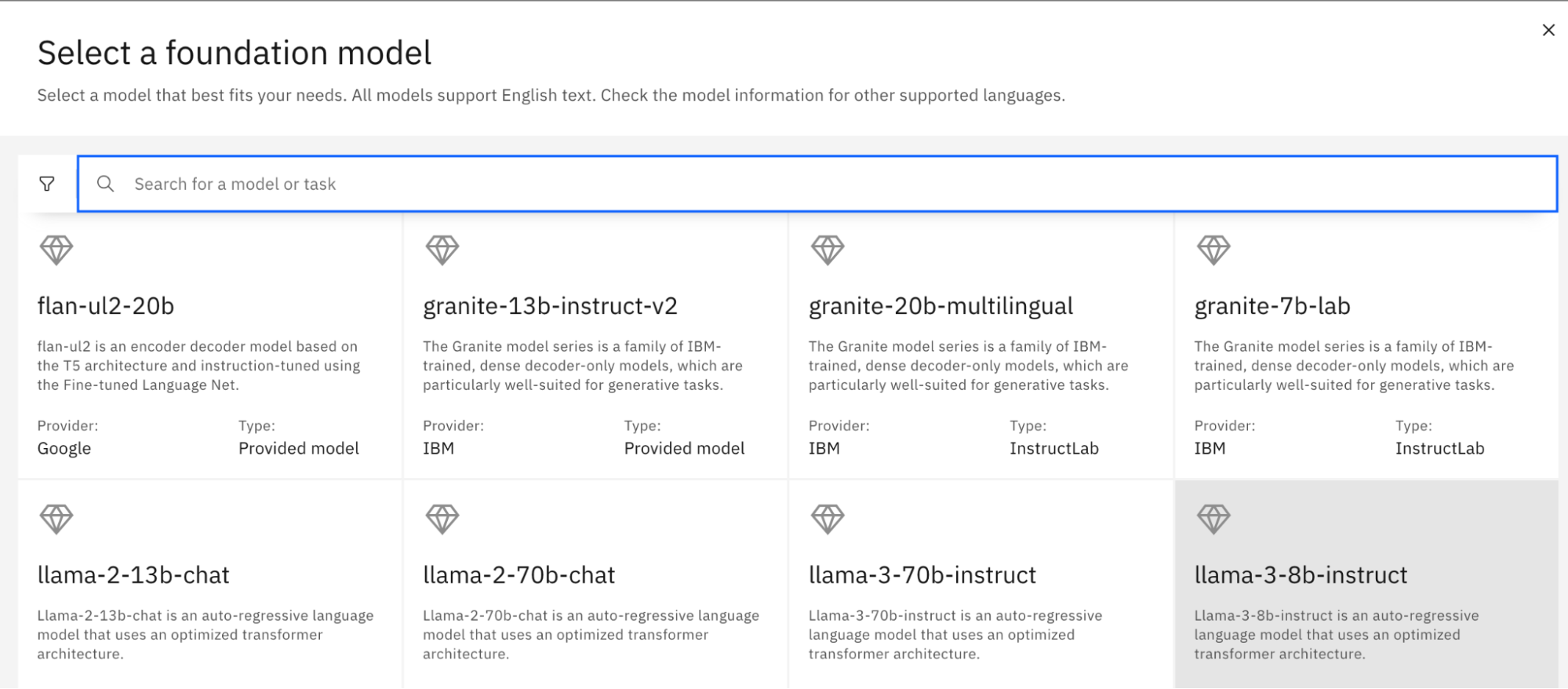Screen dimensions: 1568x689
Task: Click the flan-ul2-20b diamond icon
Action: click(56, 250)
